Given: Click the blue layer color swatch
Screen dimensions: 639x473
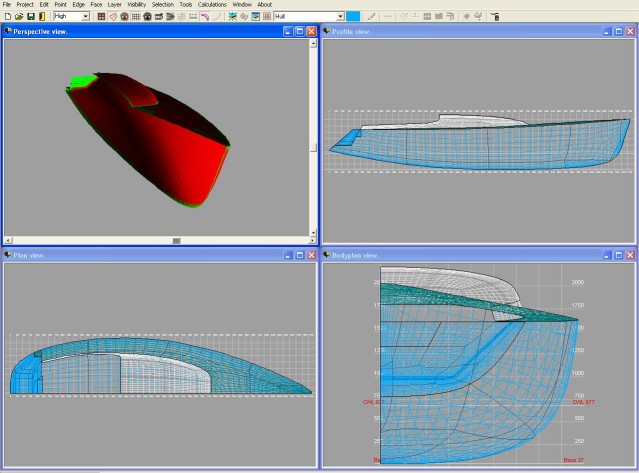Looking at the screenshot, I should click(x=354, y=17).
